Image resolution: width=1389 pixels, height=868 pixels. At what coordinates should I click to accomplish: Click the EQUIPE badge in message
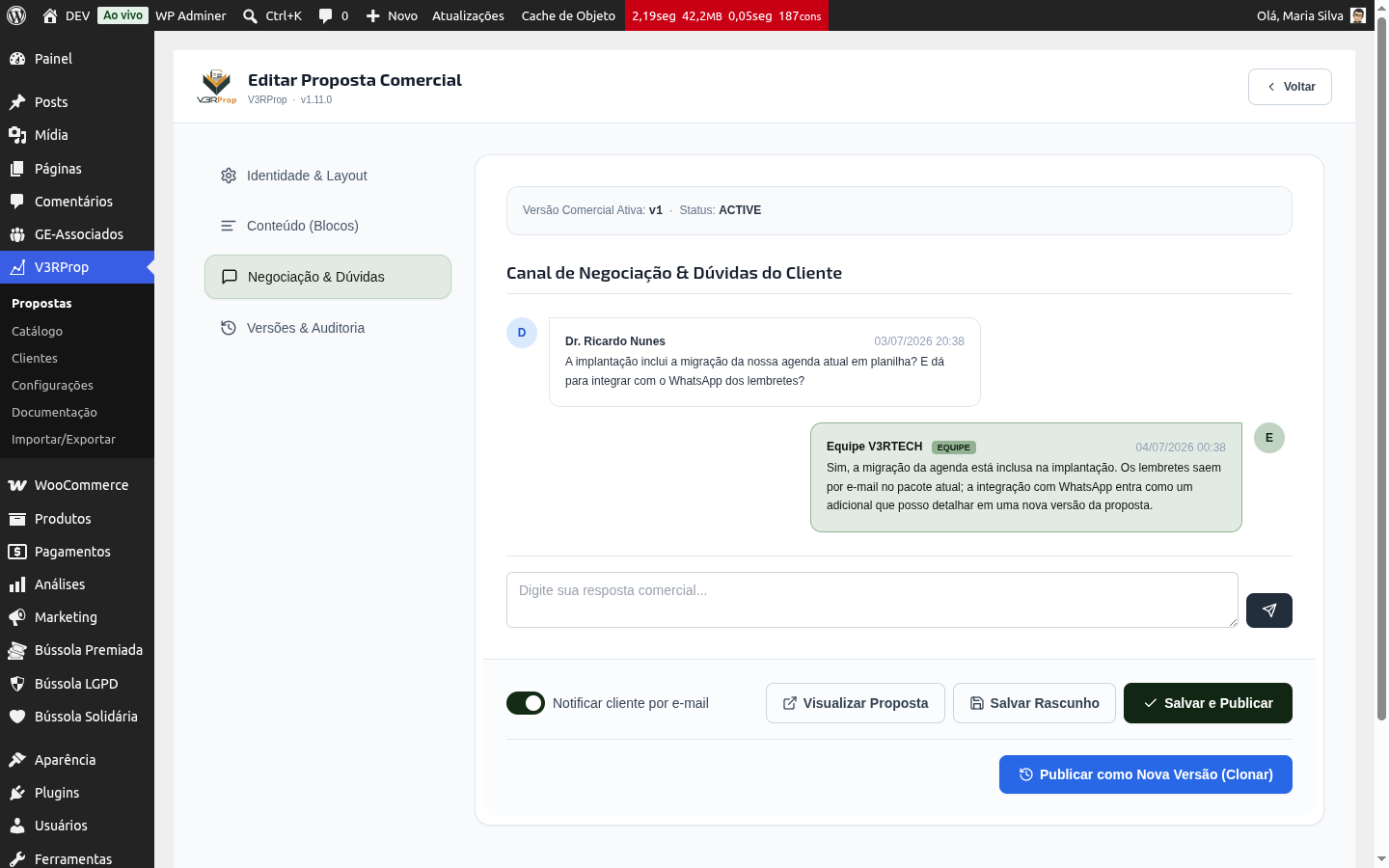pos(954,448)
